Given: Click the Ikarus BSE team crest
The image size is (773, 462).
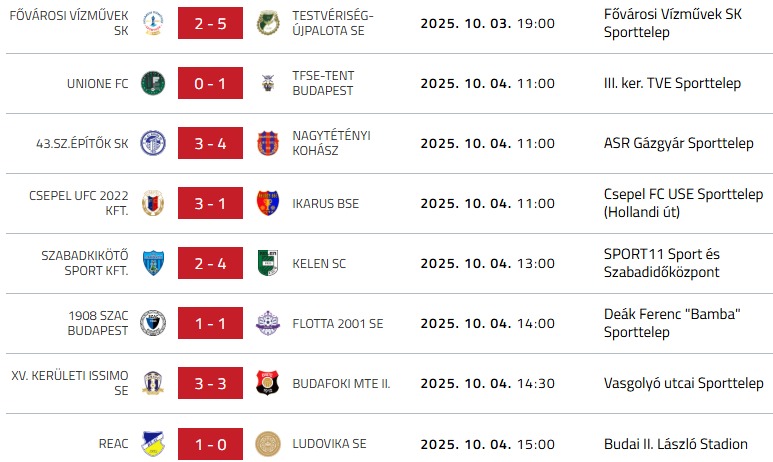Looking at the screenshot, I should point(267,203).
